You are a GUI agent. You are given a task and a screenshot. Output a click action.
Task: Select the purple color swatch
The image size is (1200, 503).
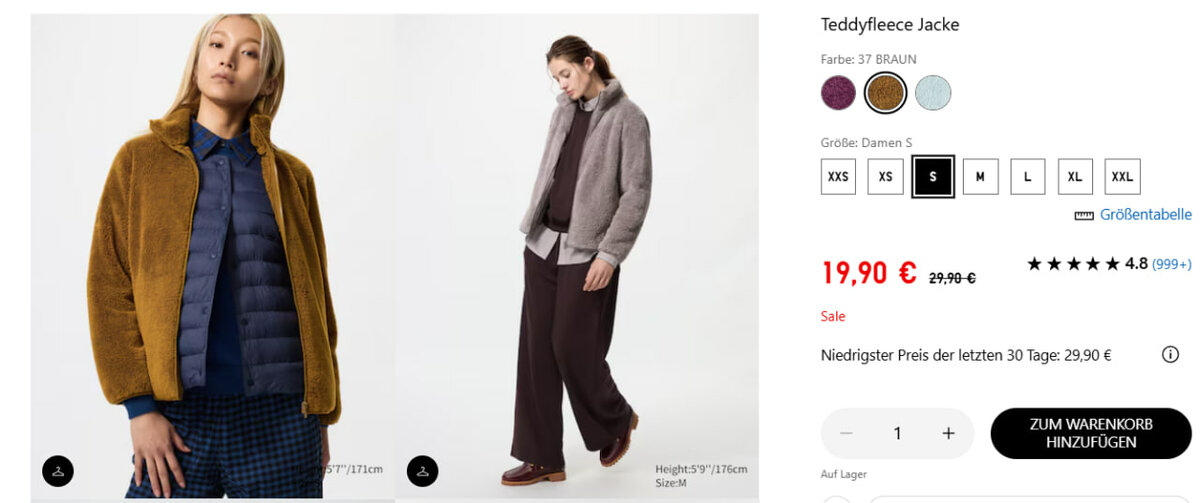point(838,93)
